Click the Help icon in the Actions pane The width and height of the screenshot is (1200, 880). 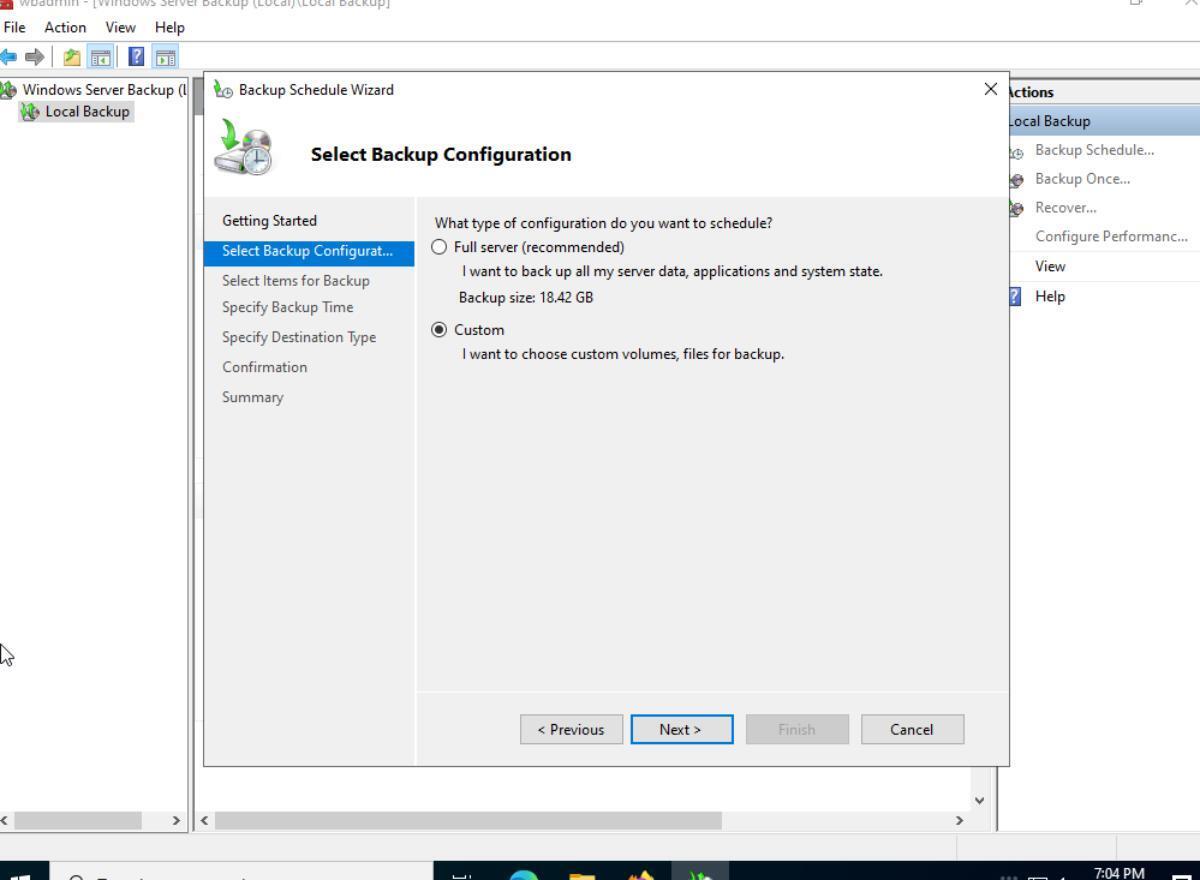[x=1016, y=297]
